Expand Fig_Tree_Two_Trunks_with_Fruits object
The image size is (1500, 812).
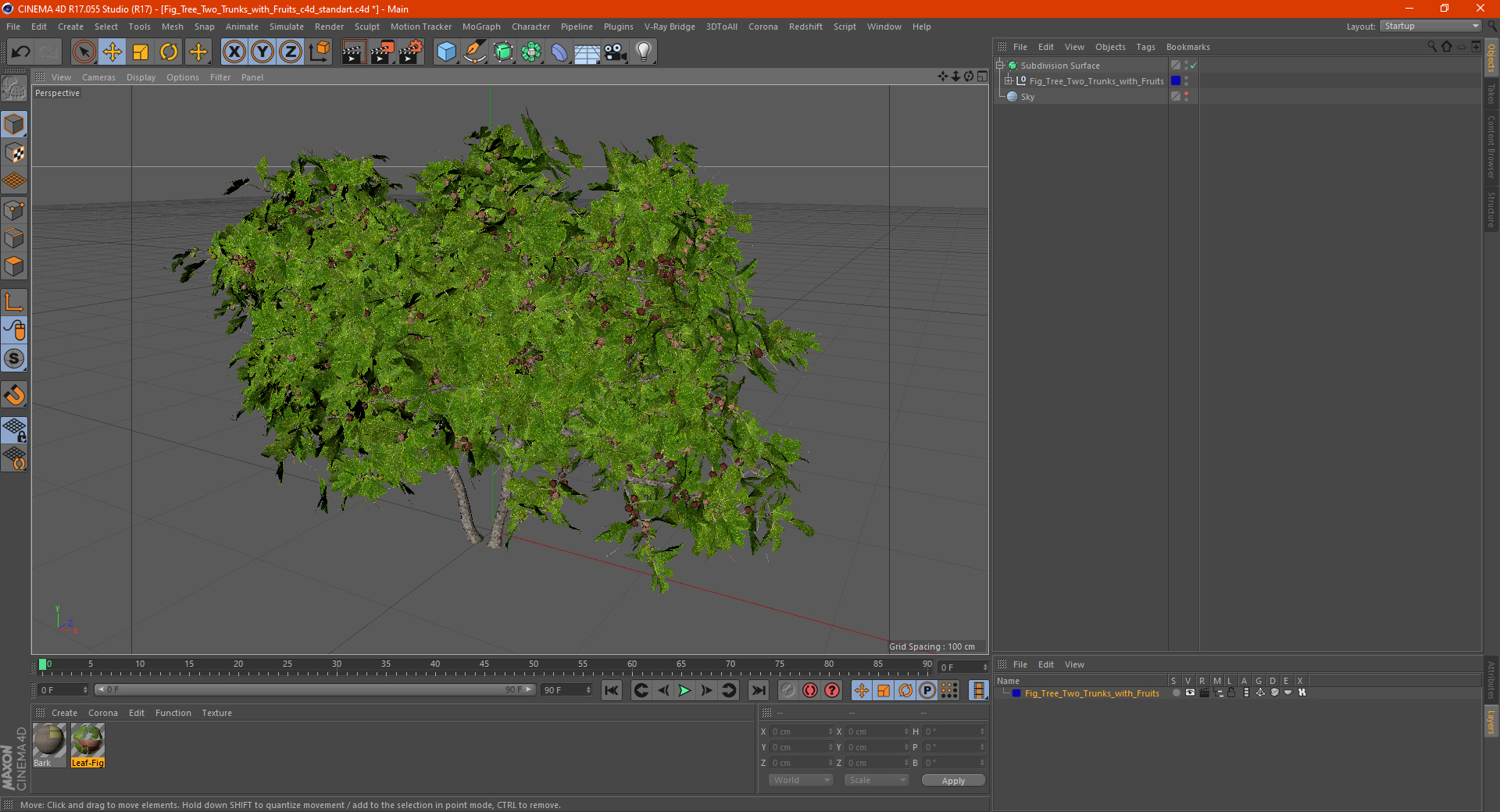1009,81
